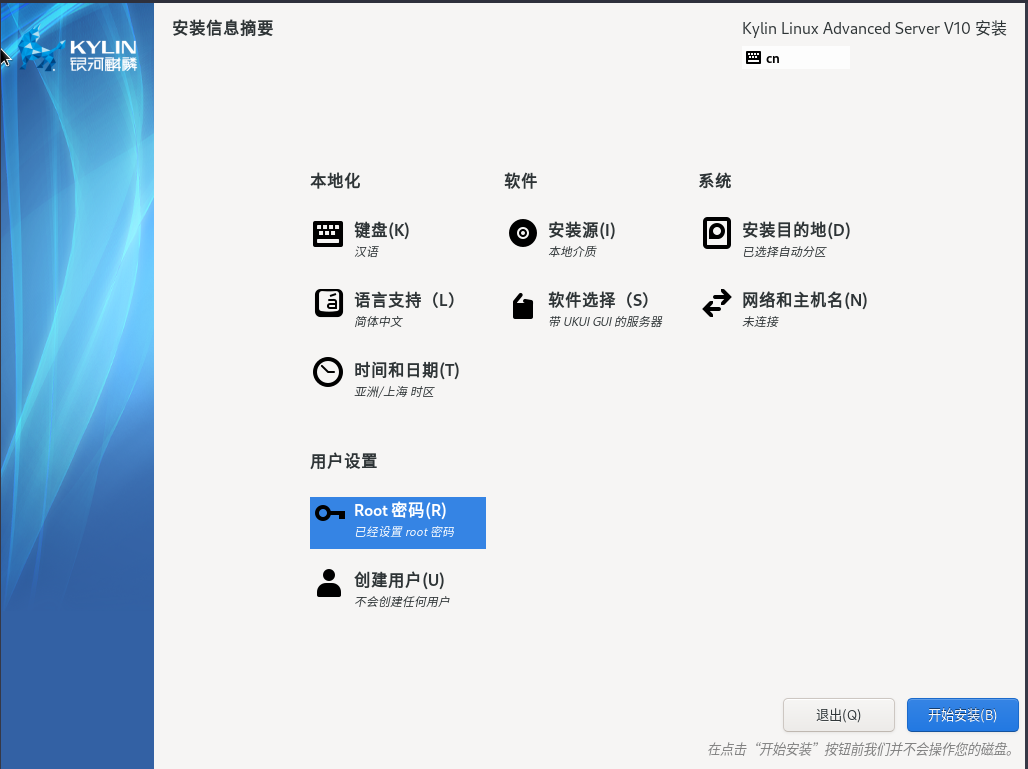Open the 安装目的地(D) hard drive icon

716,232
